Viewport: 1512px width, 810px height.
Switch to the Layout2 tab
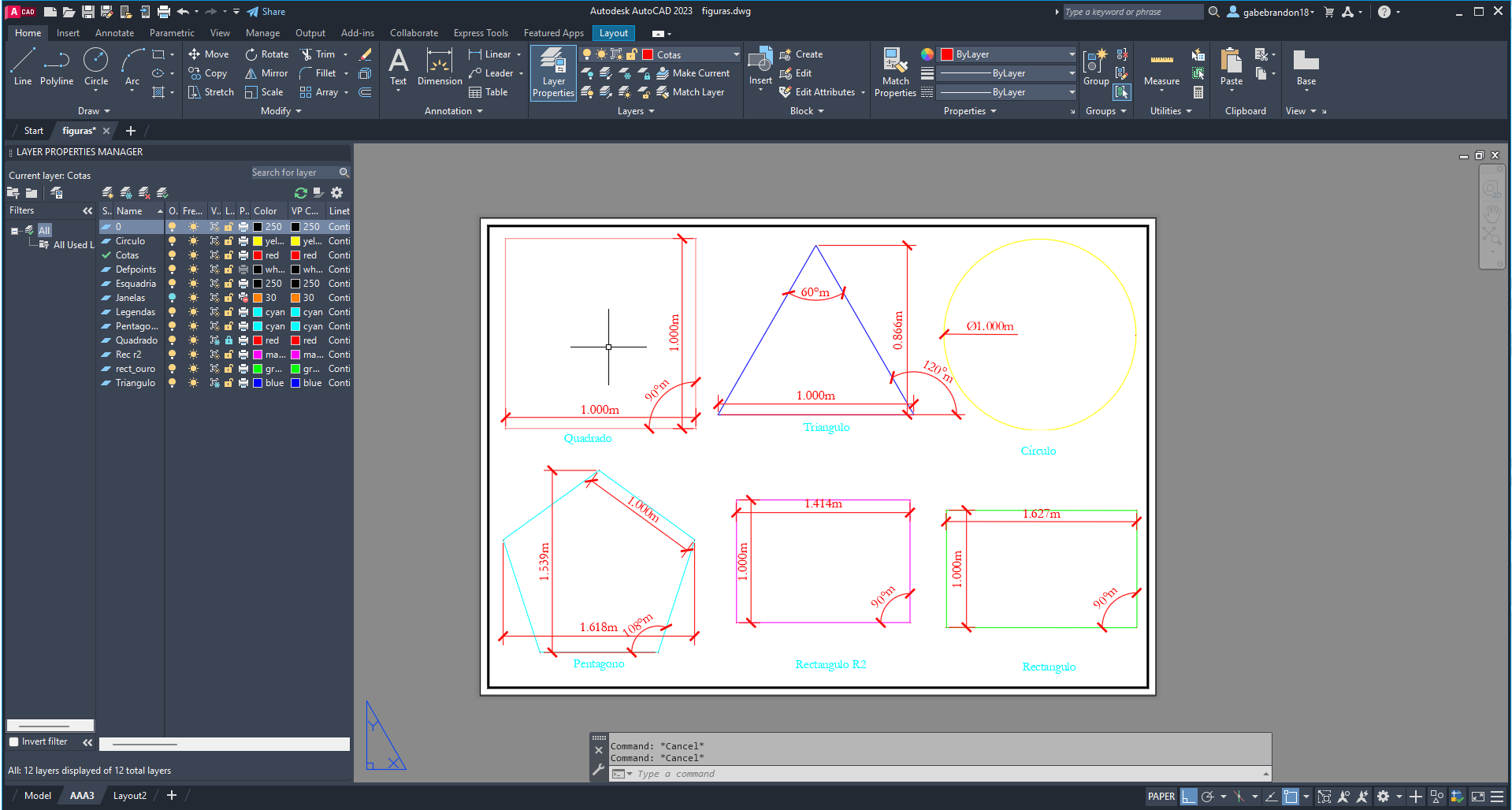tap(130, 796)
